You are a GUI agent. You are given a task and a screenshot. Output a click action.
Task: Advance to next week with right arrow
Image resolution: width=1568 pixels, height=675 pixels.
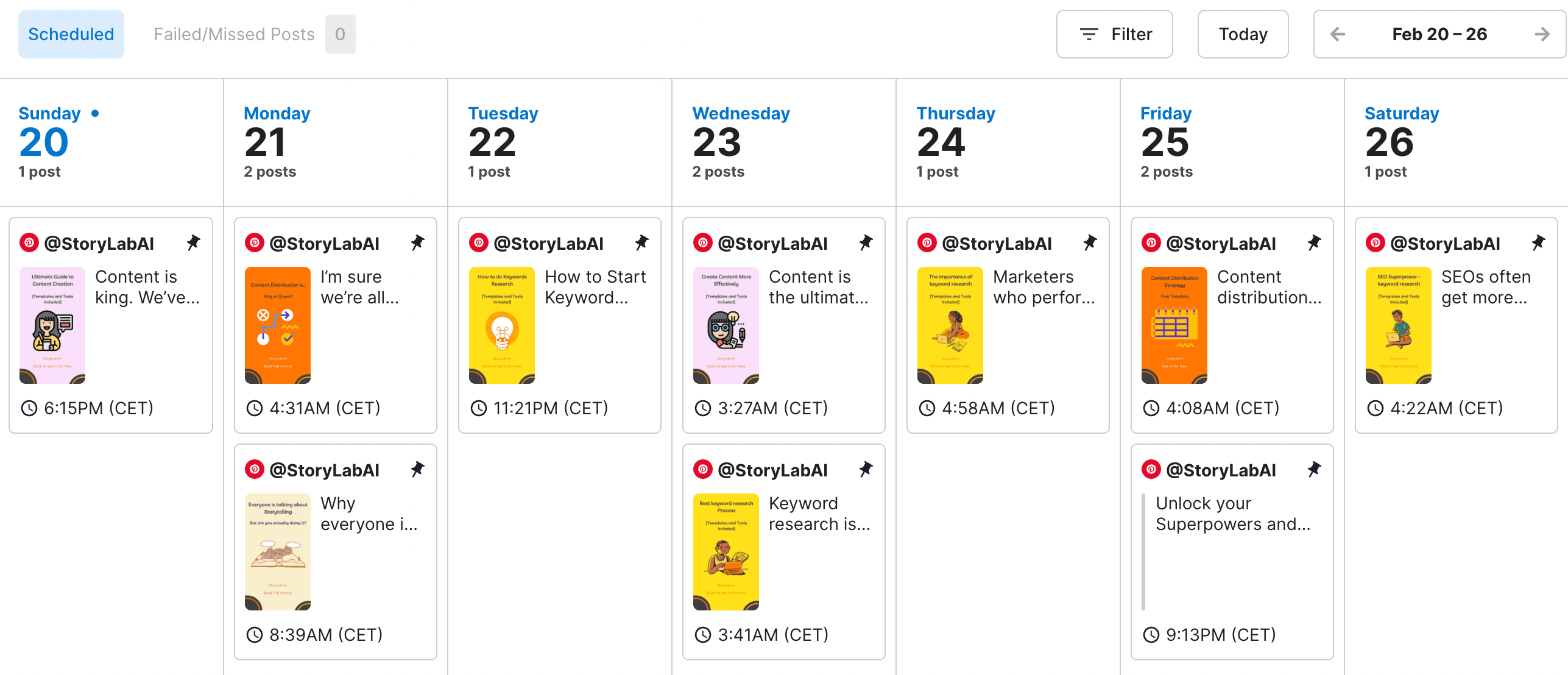point(1542,34)
